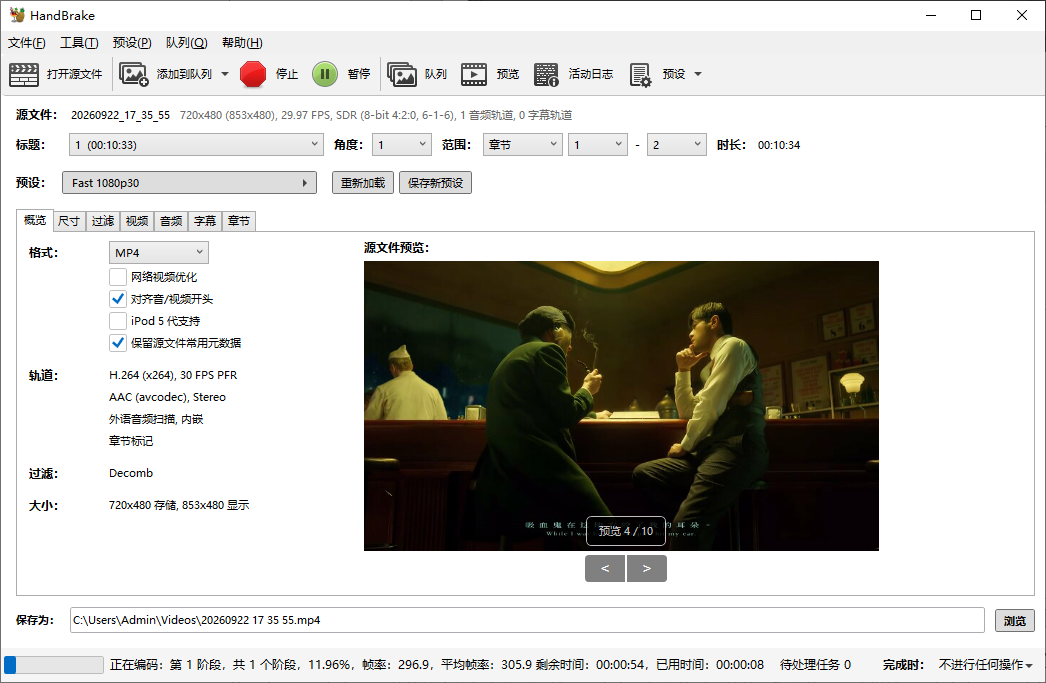Click the 待处理任务 0 status text
1046x683 pixels.
[815, 665]
